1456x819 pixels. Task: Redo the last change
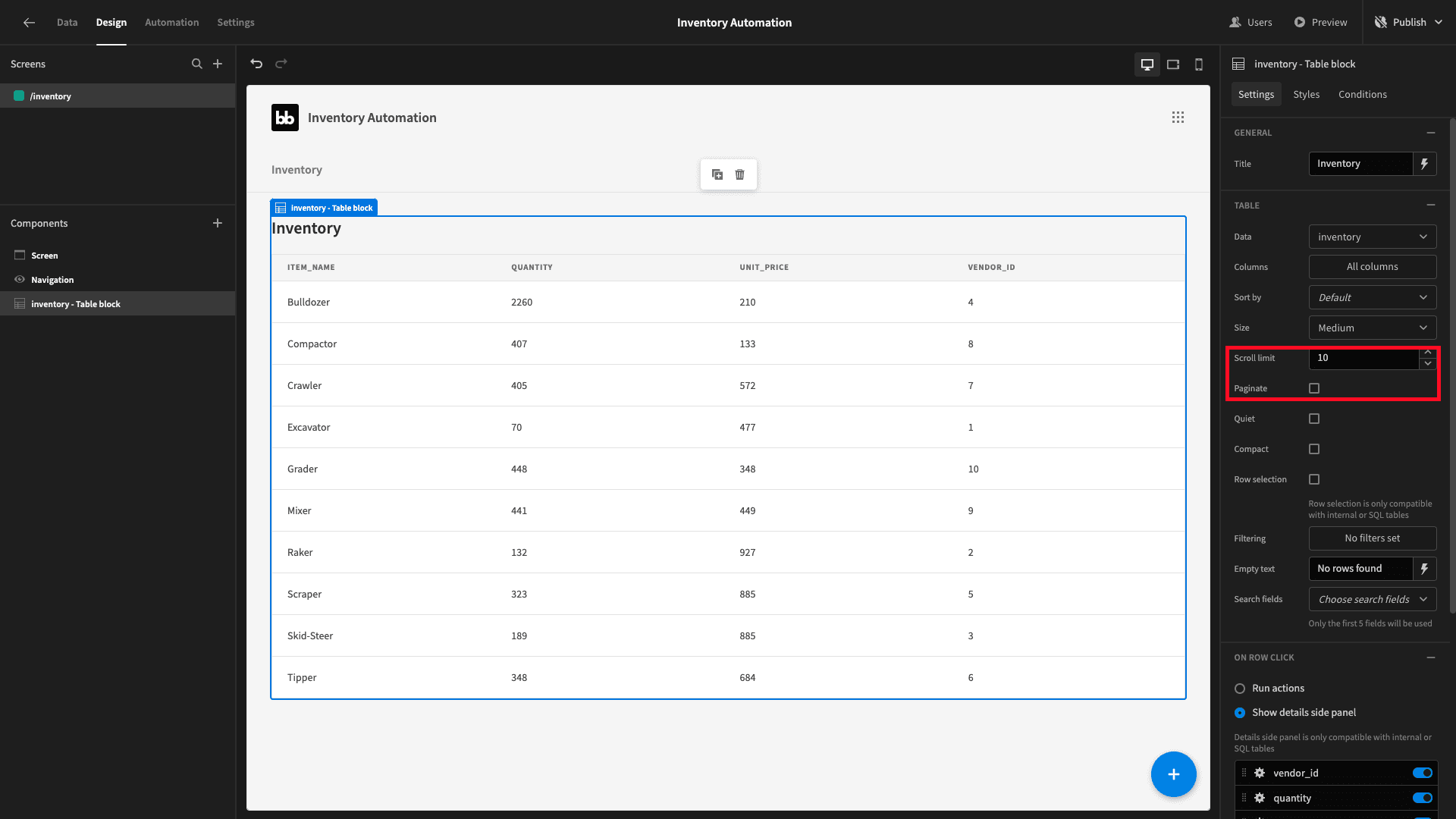[x=281, y=64]
